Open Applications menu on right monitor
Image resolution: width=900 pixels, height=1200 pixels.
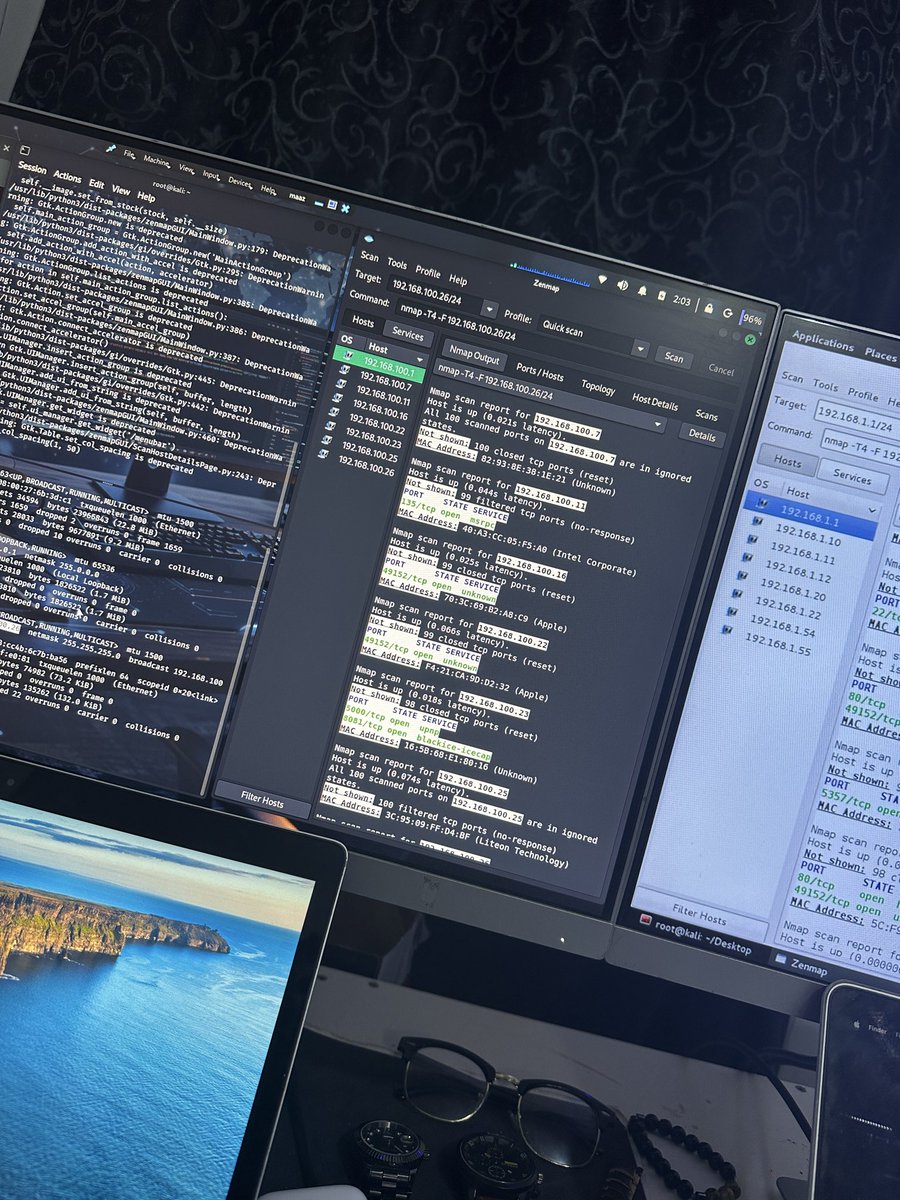[x=823, y=343]
